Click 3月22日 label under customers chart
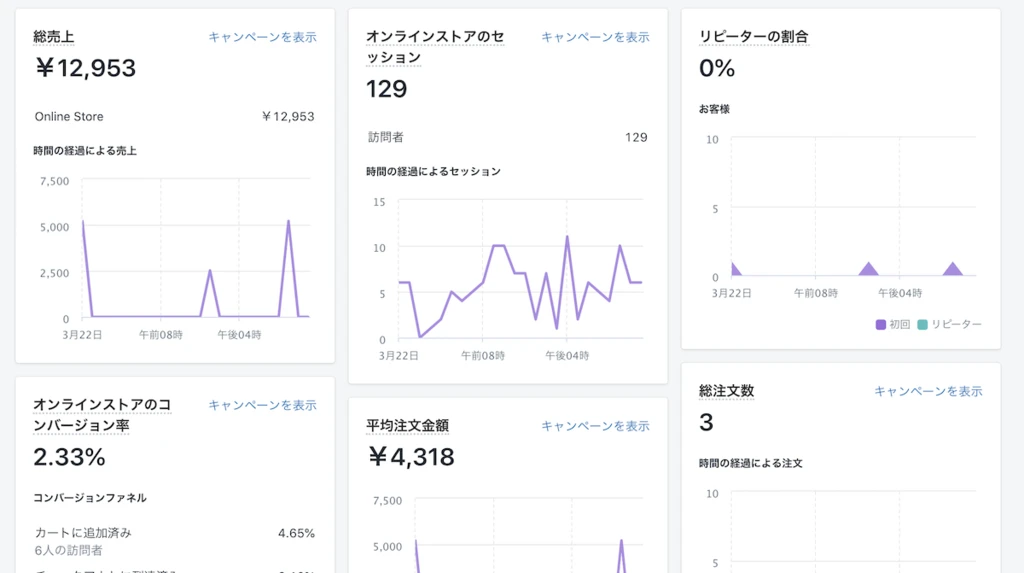Screen dimensions: 1024x573 pyautogui.click(x=731, y=293)
